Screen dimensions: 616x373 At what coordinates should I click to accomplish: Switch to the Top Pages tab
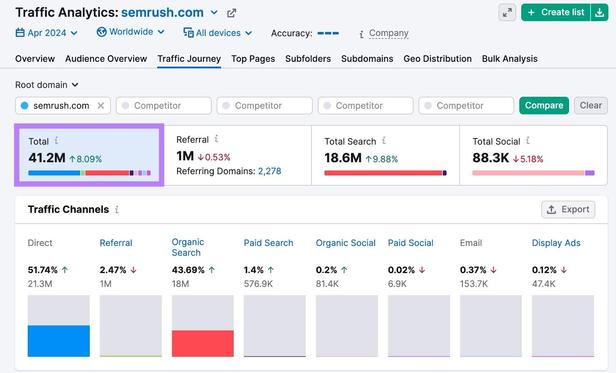coord(253,59)
